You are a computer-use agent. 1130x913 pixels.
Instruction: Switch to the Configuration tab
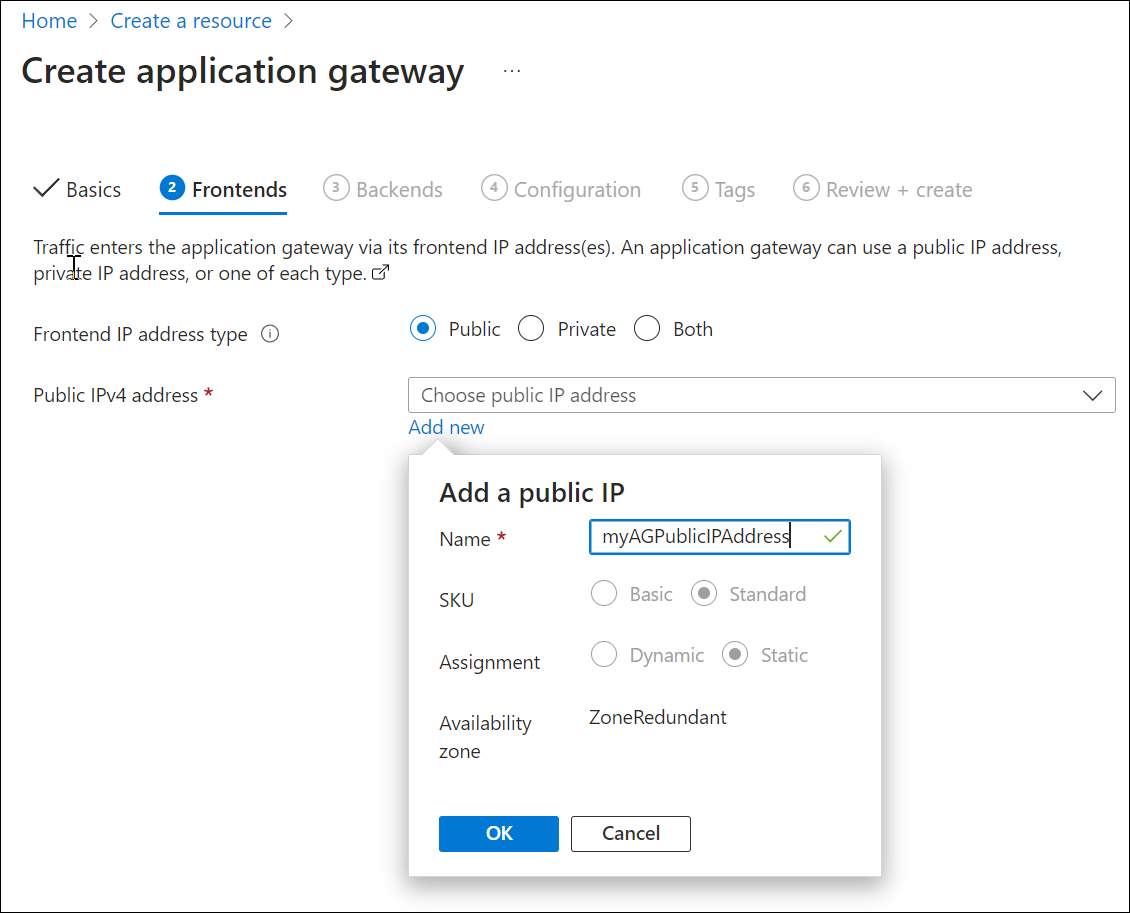tap(576, 188)
